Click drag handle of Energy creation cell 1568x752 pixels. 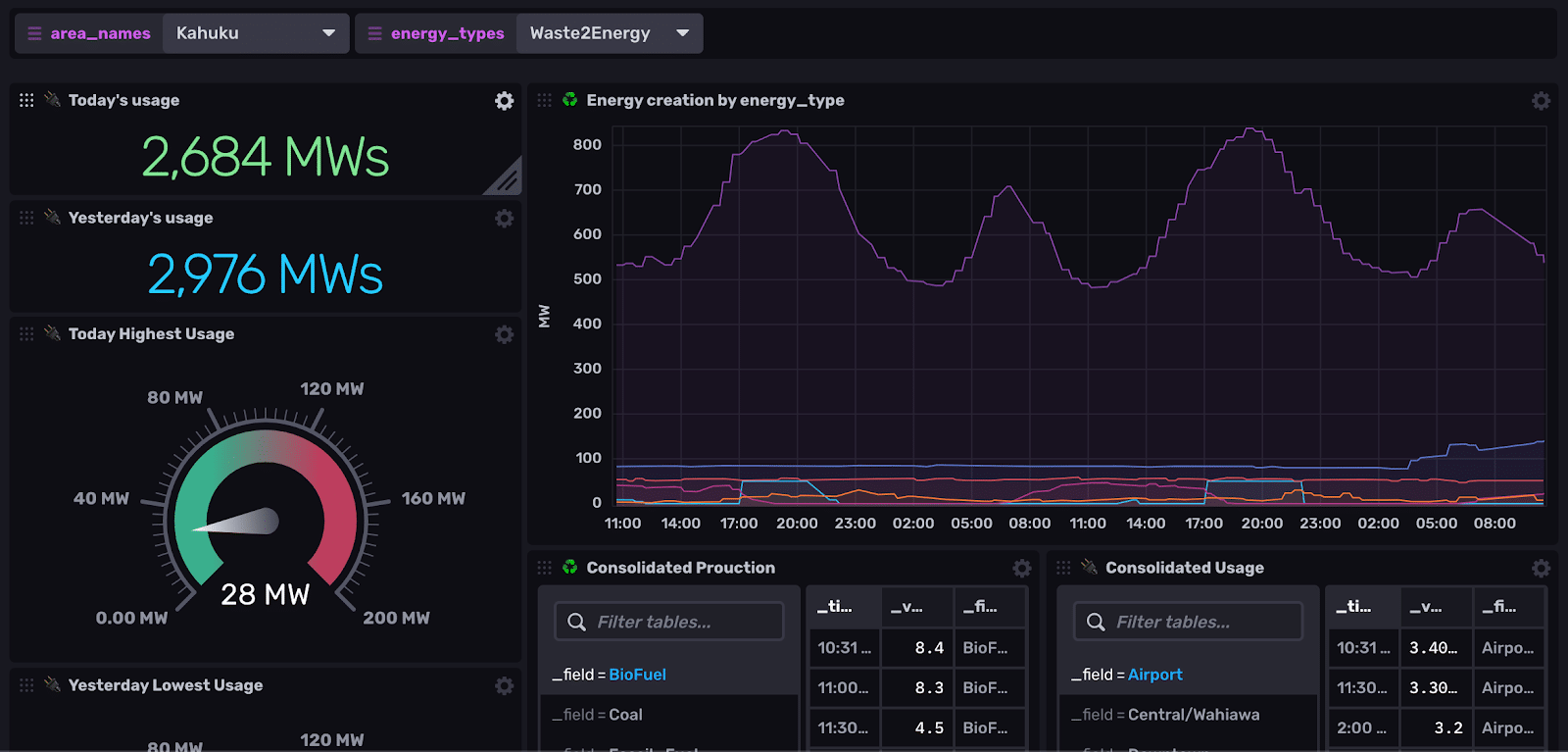pyautogui.click(x=545, y=100)
